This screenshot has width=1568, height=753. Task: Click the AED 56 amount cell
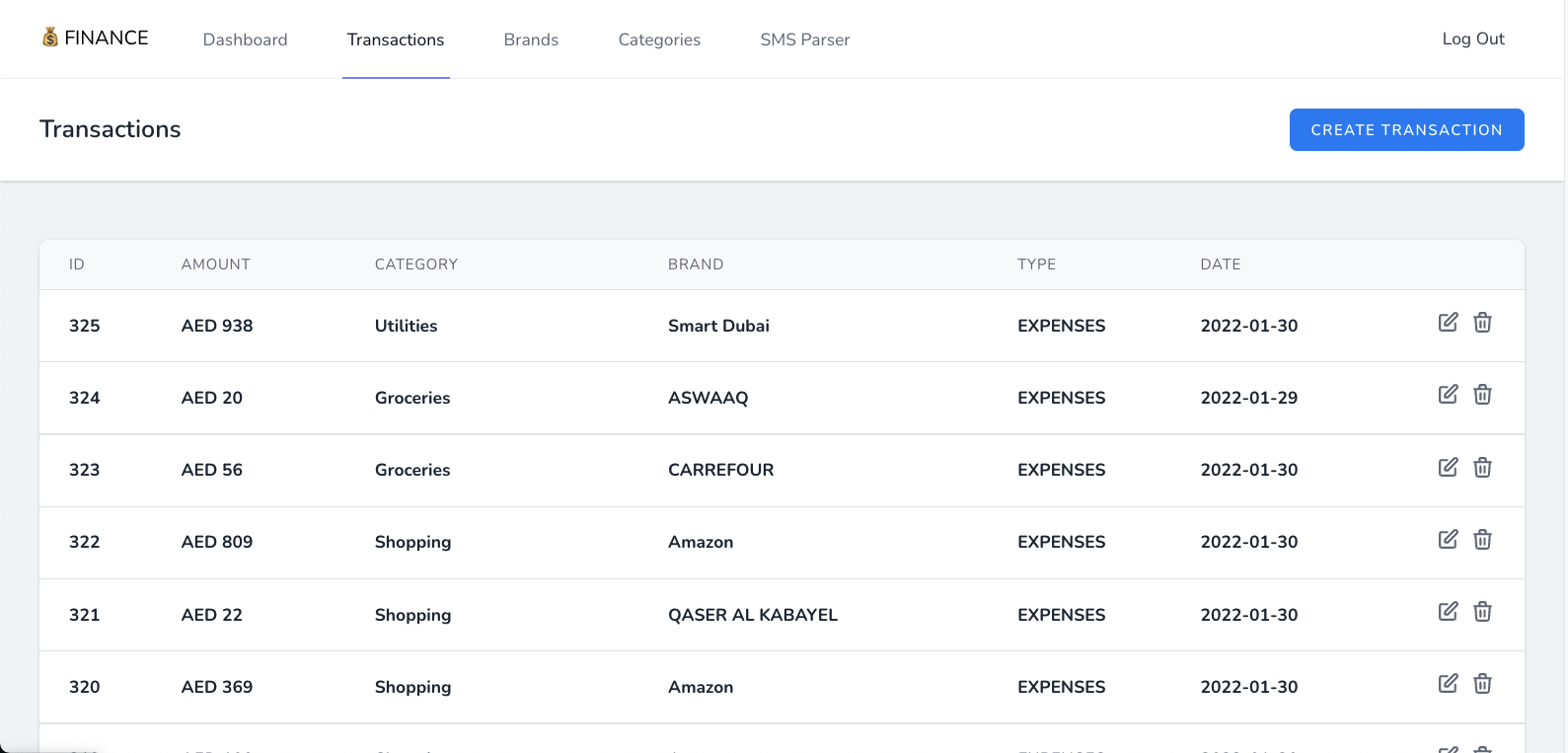212,470
